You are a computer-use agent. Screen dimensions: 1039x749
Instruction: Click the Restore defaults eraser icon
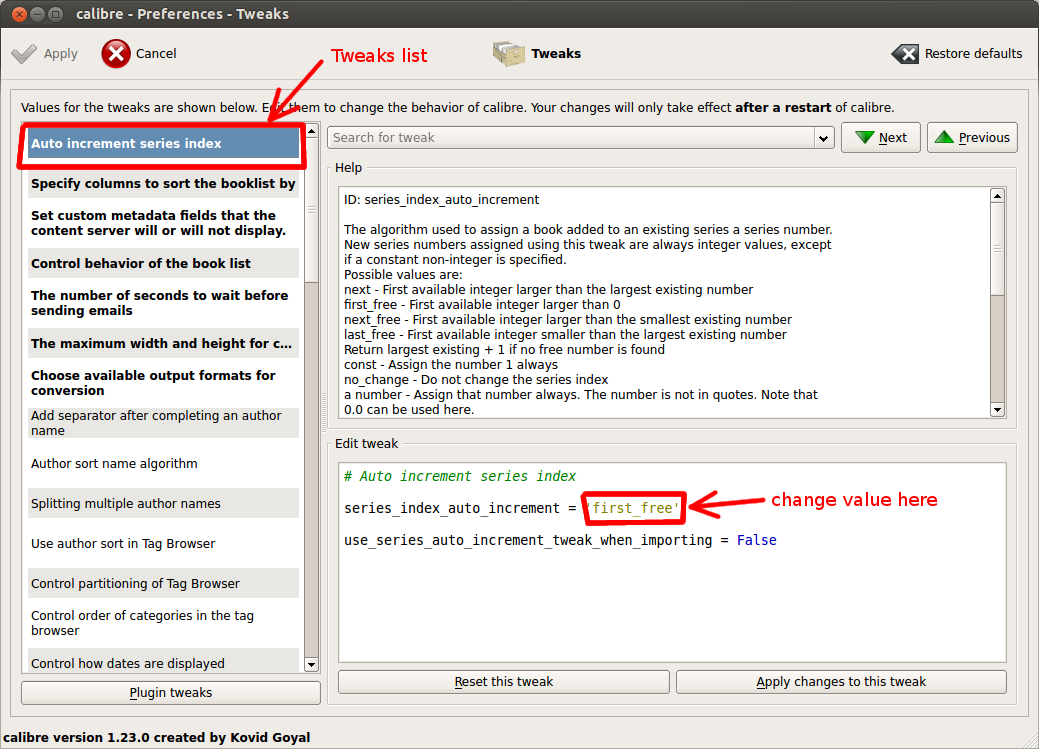point(905,54)
